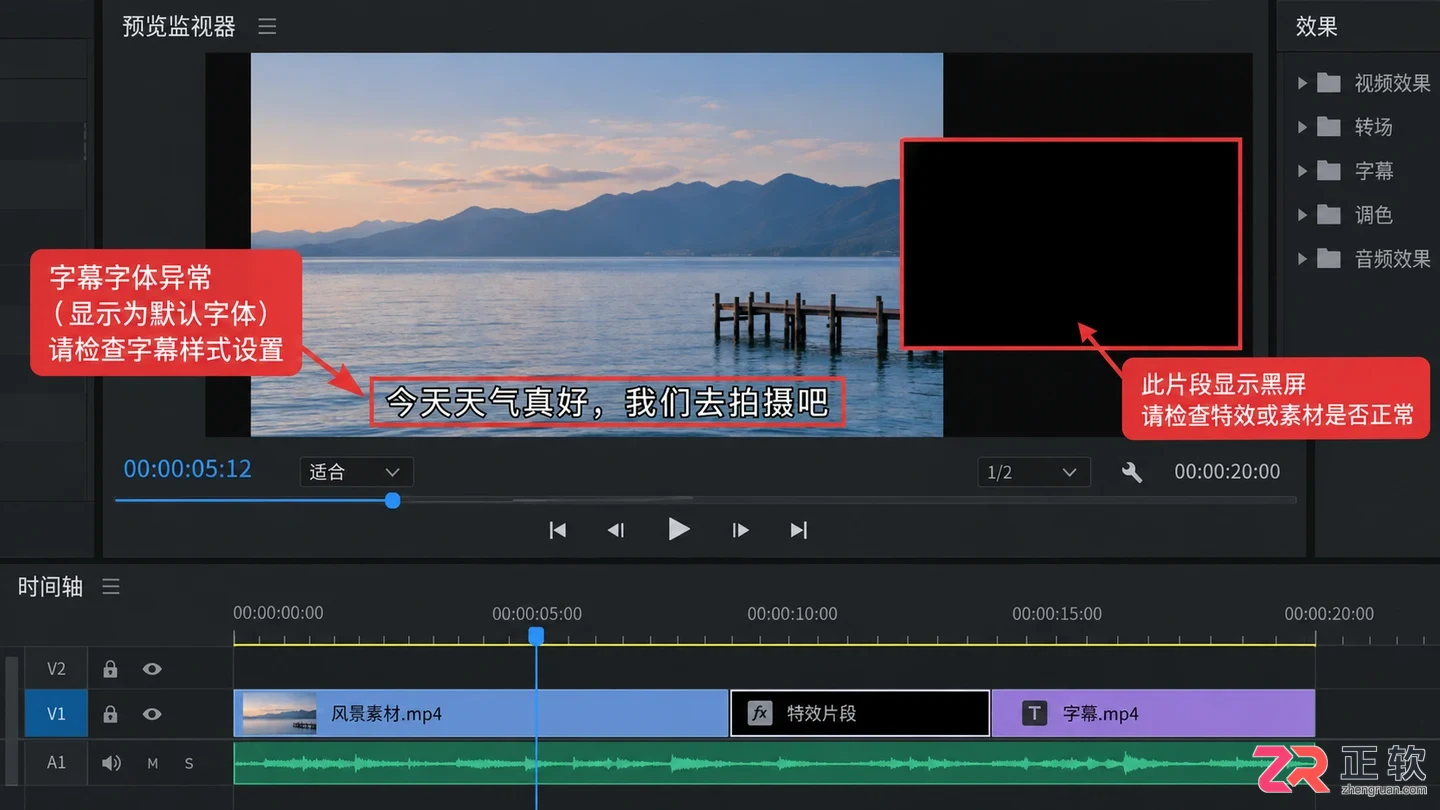Open preview settings with the wrench icon
This screenshot has width=1440, height=810.
(x=1132, y=472)
